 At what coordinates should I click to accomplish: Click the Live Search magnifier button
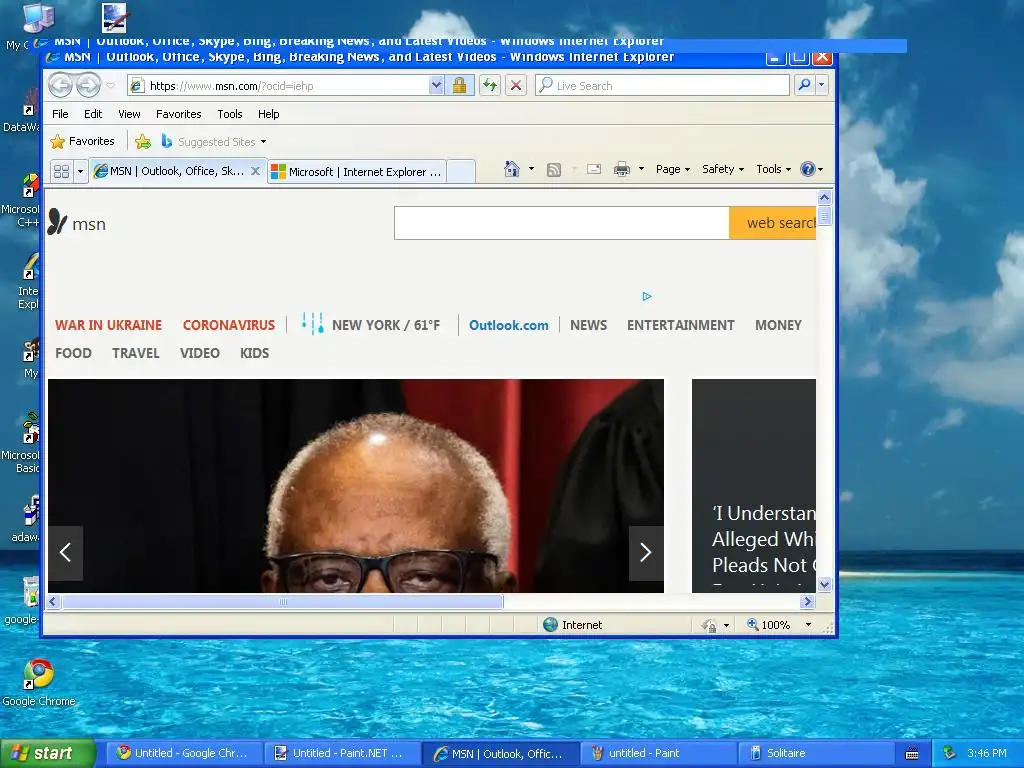tap(805, 85)
